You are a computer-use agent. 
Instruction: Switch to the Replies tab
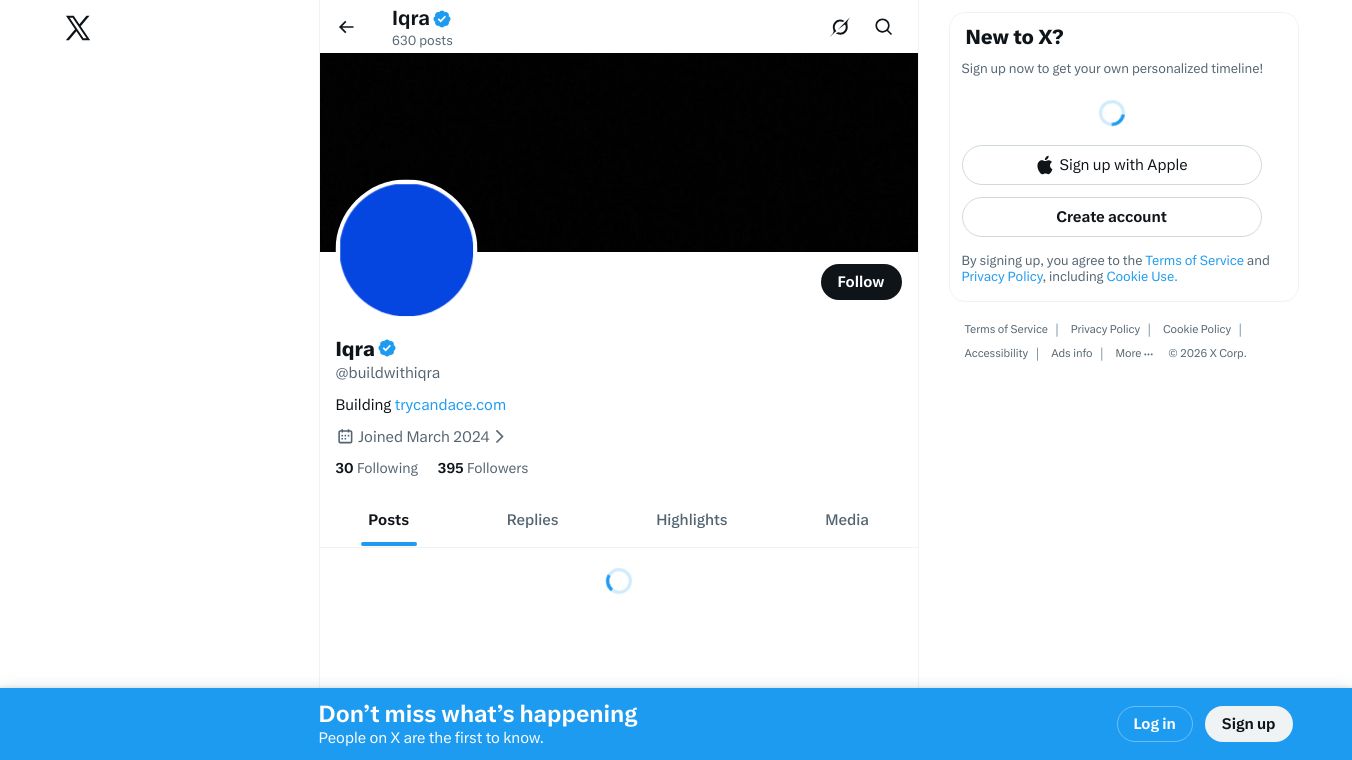pos(532,520)
